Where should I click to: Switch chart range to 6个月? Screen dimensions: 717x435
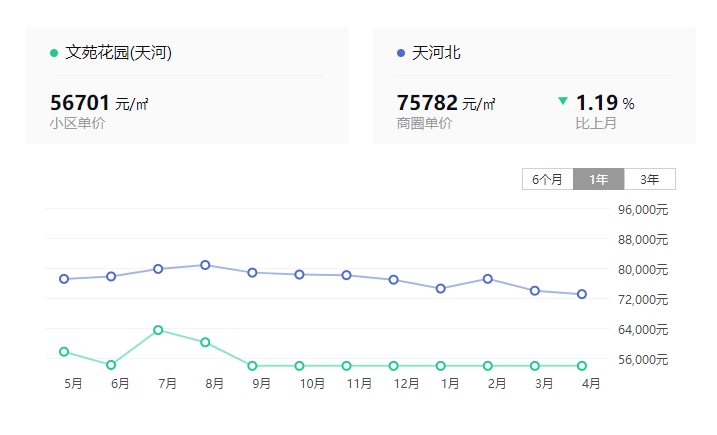coord(547,179)
